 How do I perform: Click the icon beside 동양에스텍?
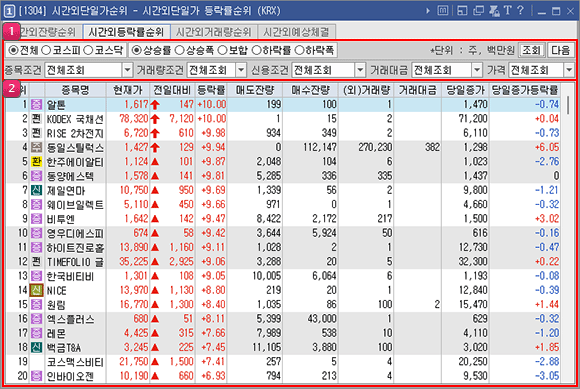tap(36, 176)
